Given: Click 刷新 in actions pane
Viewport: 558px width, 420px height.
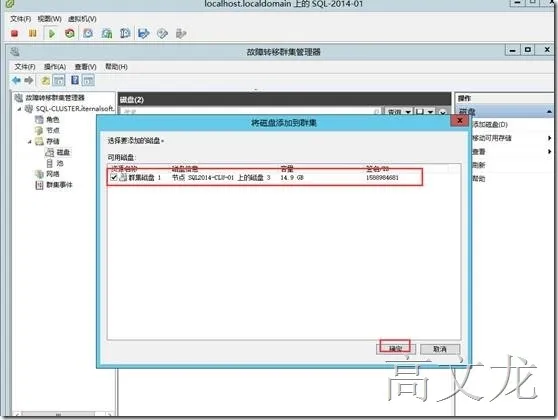Looking at the screenshot, I should (x=479, y=165).
